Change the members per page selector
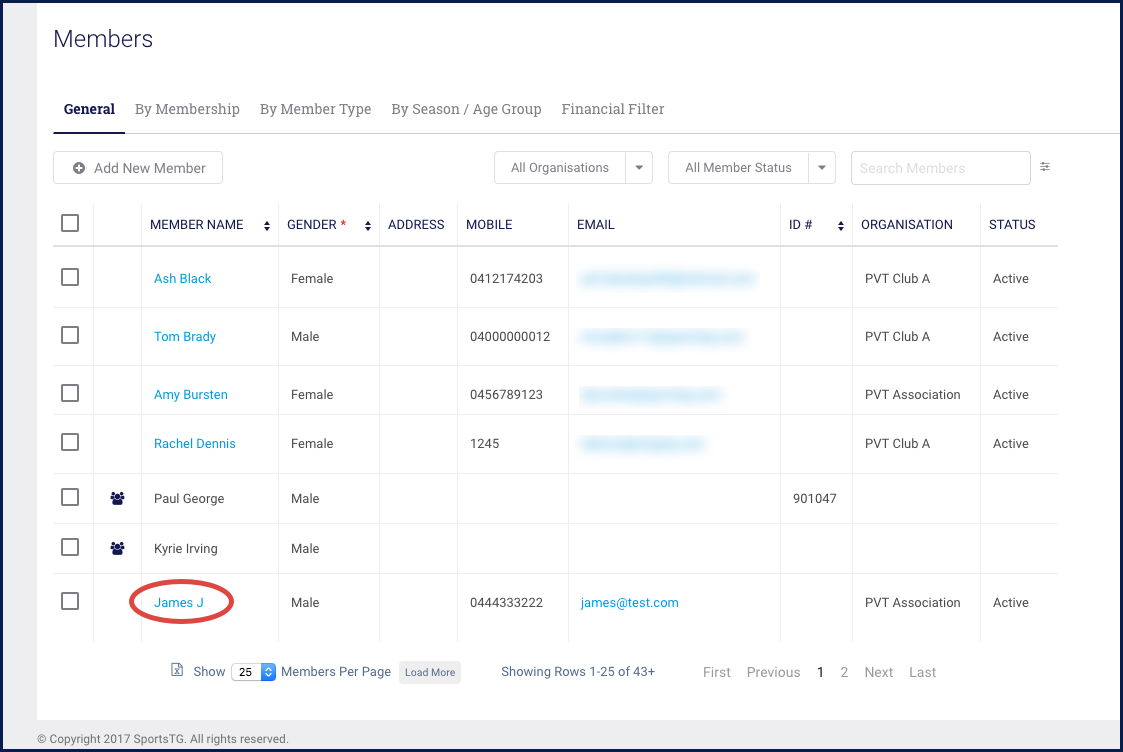Viewport: 1123px width, 752px height. [x=254, y=672]
